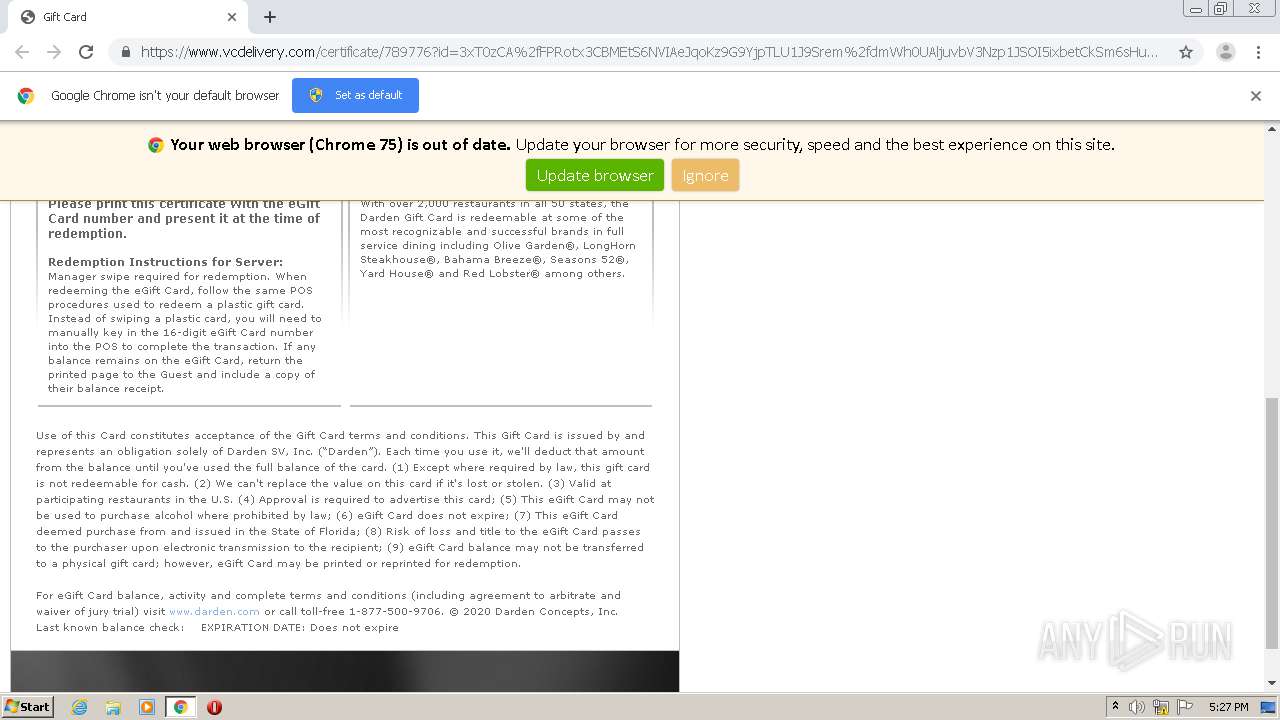Click the Chrome icon in the out-of-date banner

156,145
